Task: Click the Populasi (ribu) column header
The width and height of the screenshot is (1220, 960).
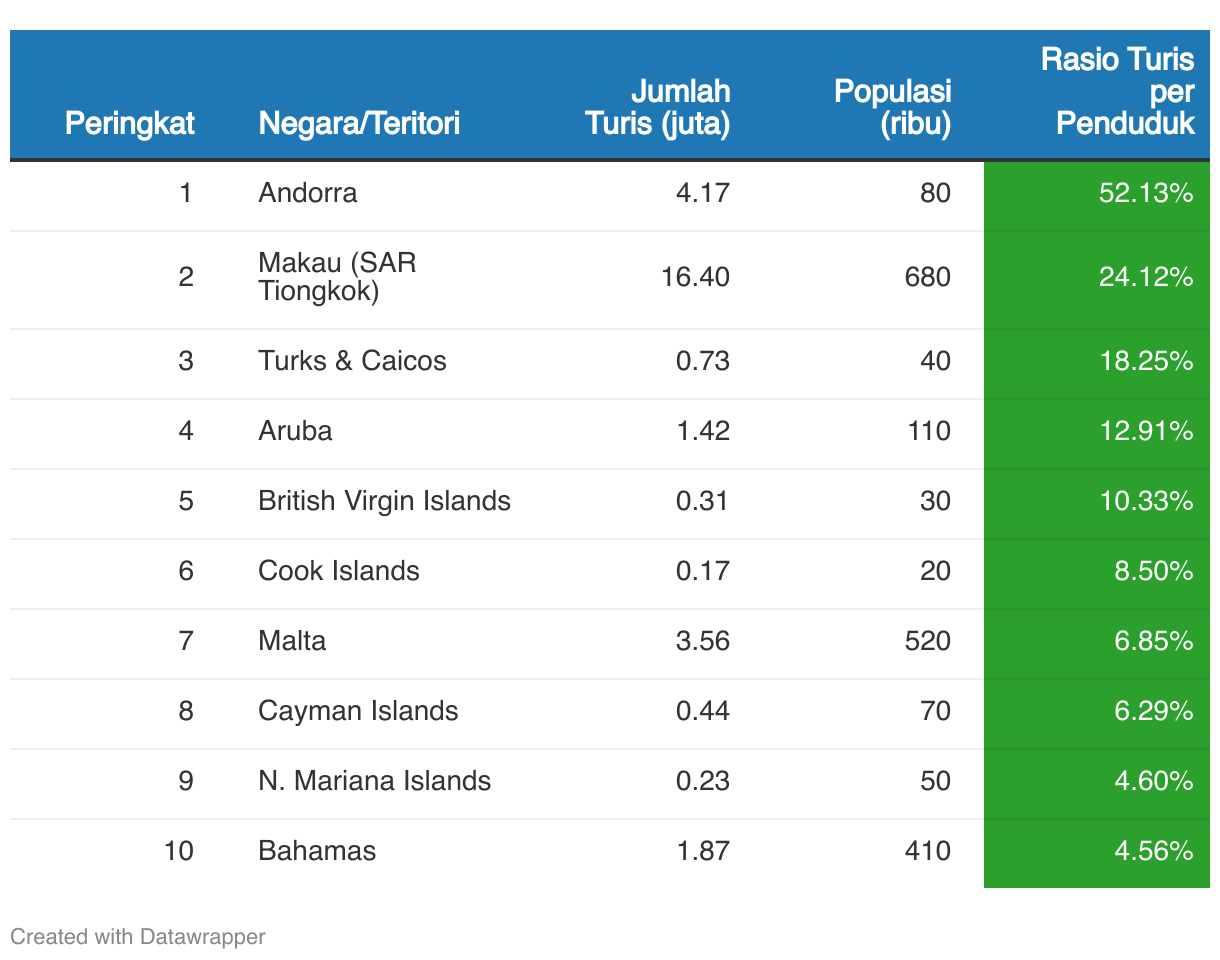Action: tap(892, 108)
